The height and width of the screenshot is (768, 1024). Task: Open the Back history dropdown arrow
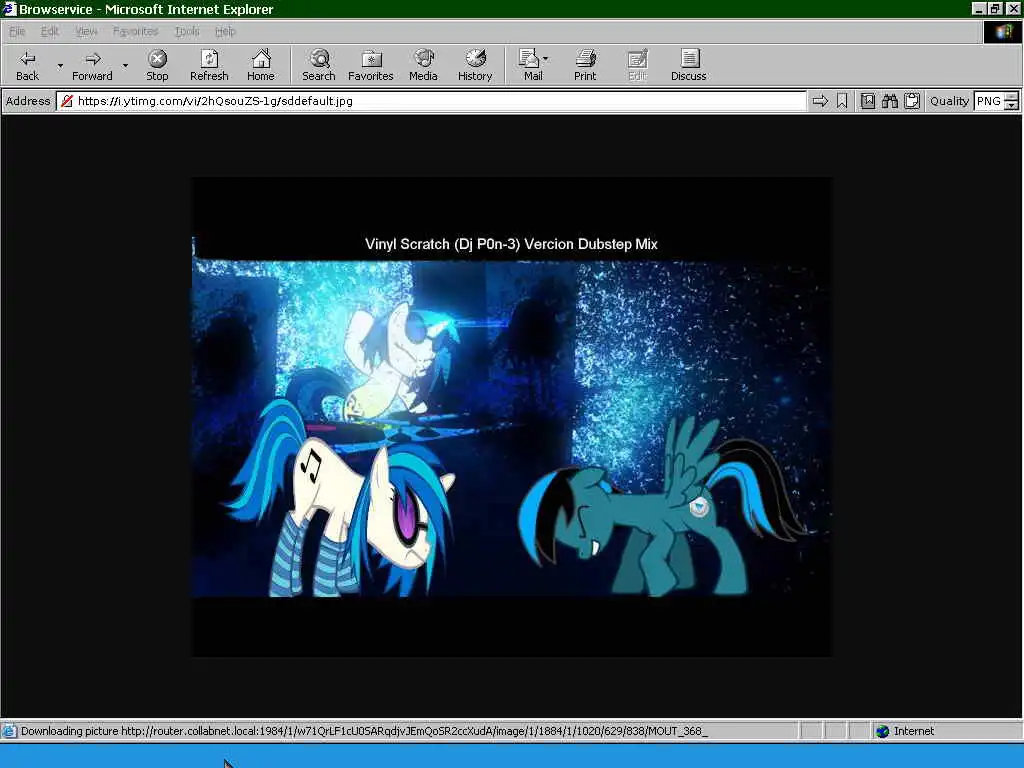pos(60,65)
